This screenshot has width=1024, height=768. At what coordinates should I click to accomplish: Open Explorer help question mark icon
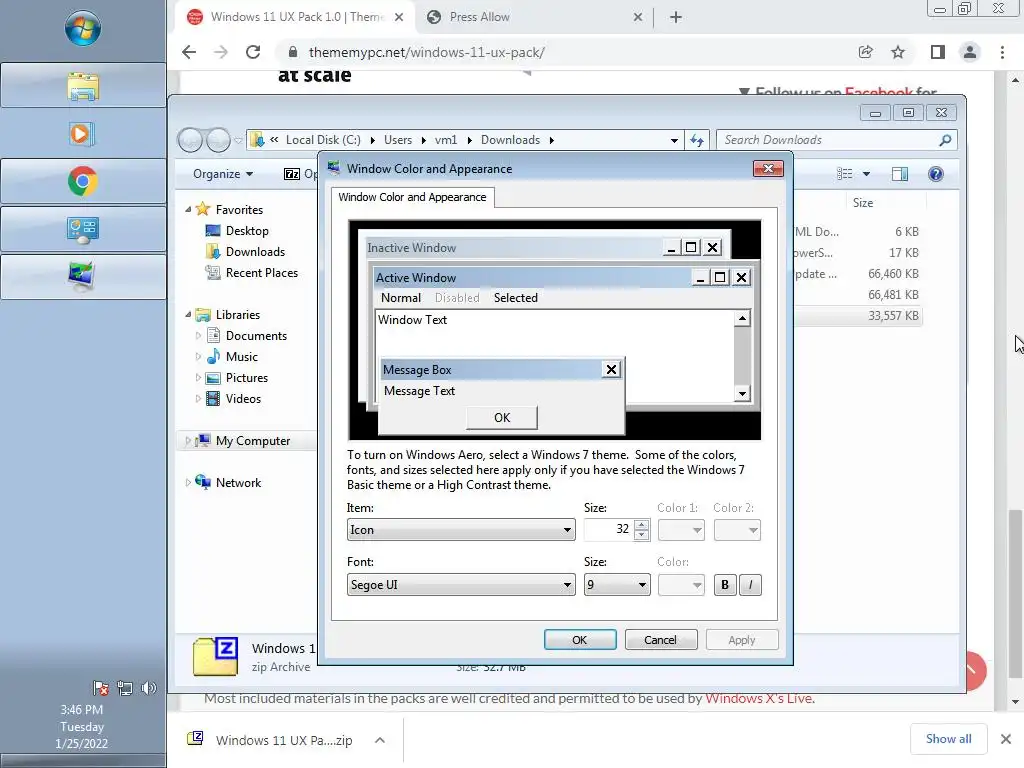coord(936,174)
